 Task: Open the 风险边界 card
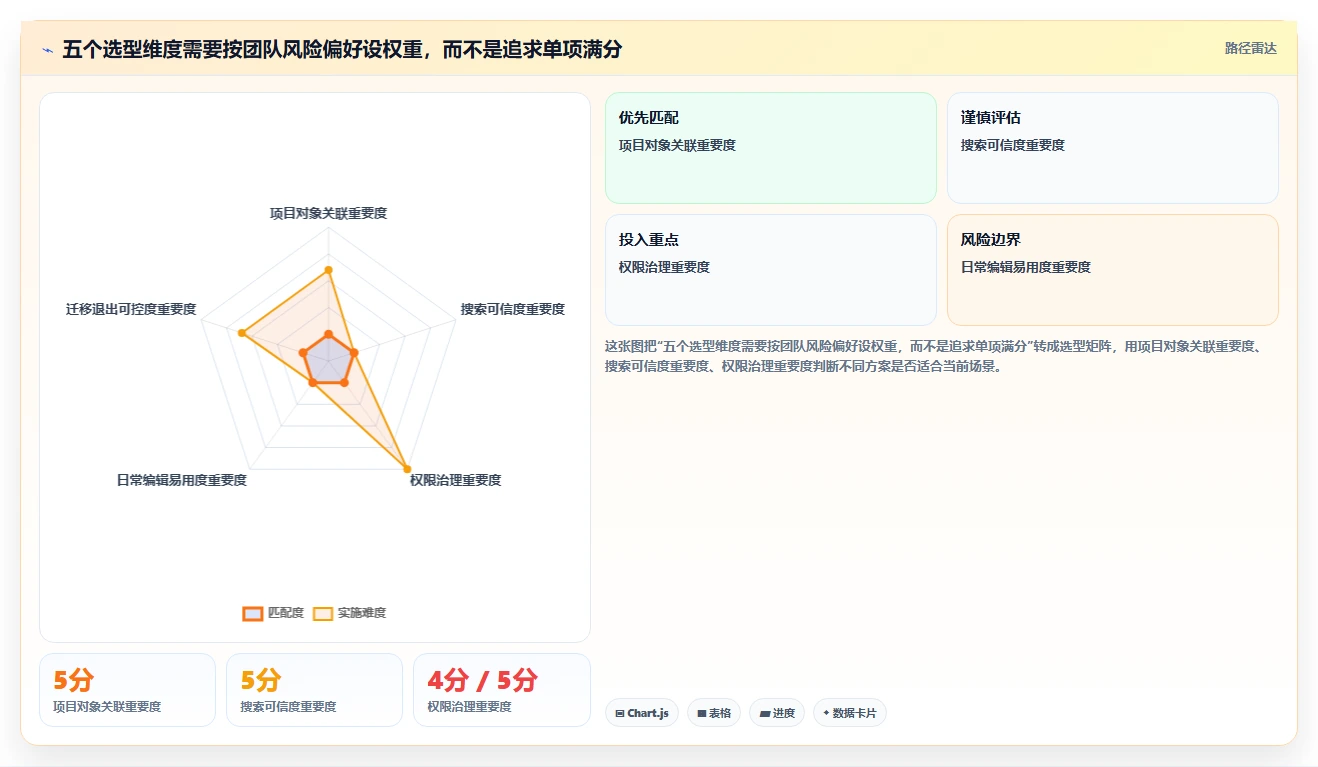pyautogui.click(x=1113, y=270)
